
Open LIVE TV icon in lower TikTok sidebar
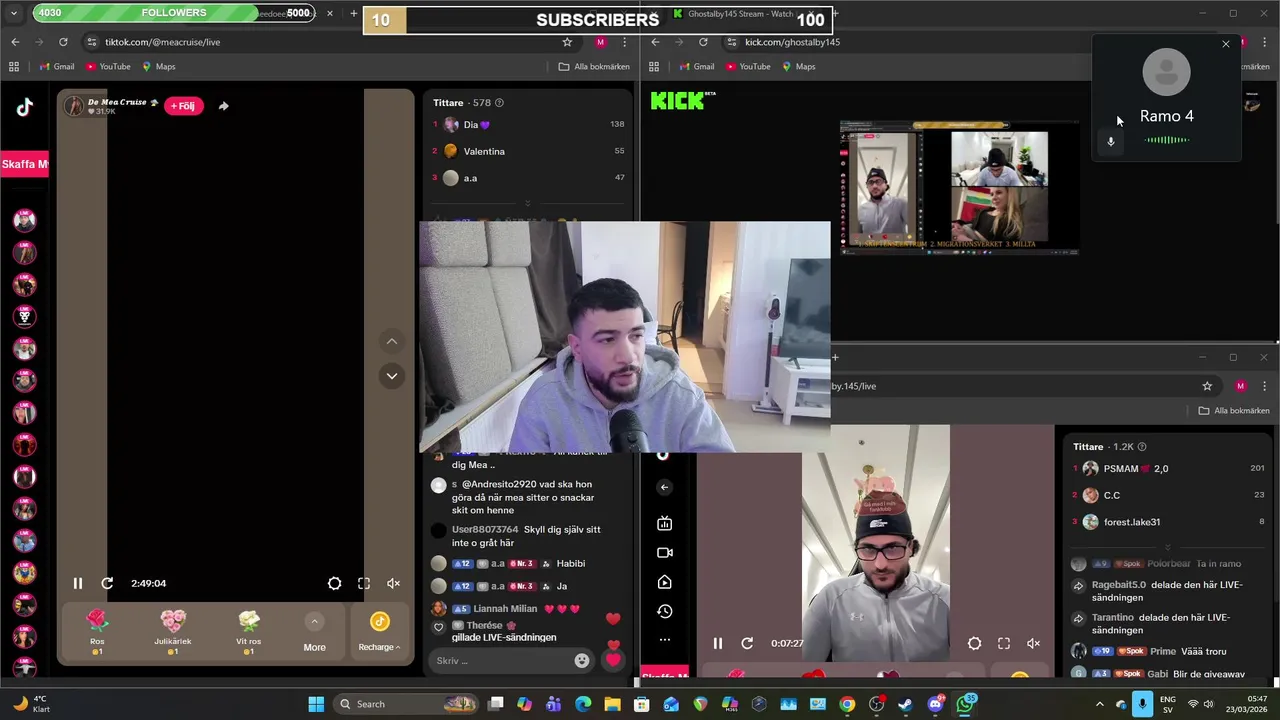pyautogui.click(x=664, y=523)
